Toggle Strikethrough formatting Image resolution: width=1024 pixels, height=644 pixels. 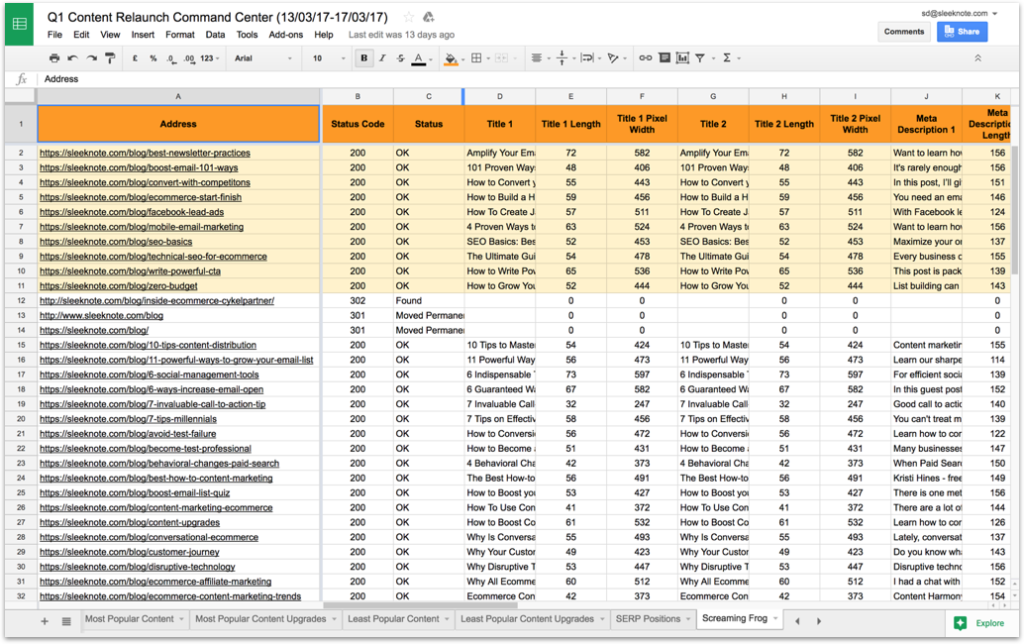point(400,58)
